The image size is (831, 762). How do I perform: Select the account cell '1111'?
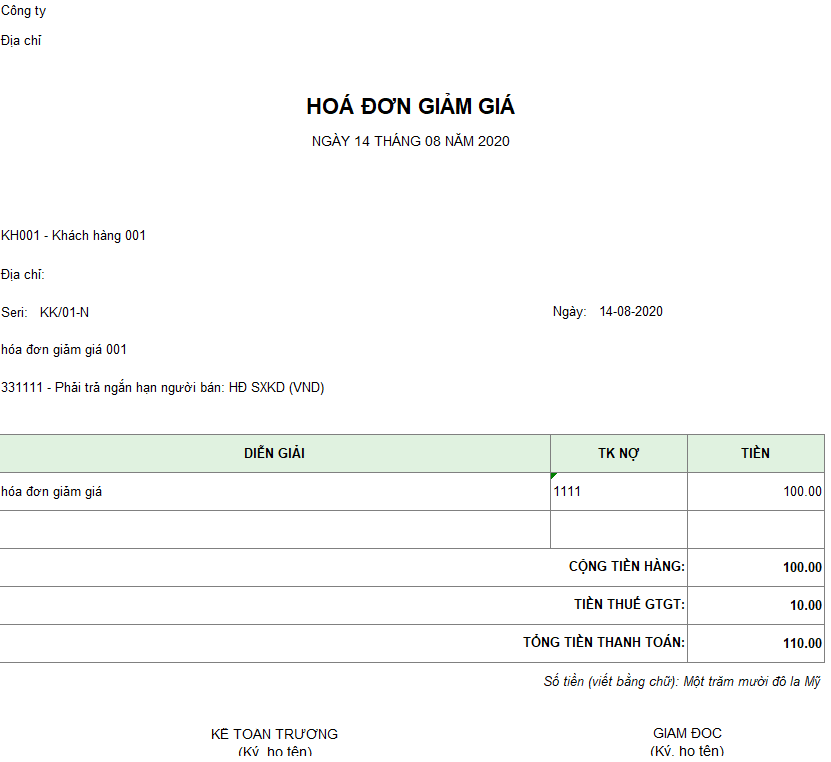pyautogui.click(x=619, y=492)
